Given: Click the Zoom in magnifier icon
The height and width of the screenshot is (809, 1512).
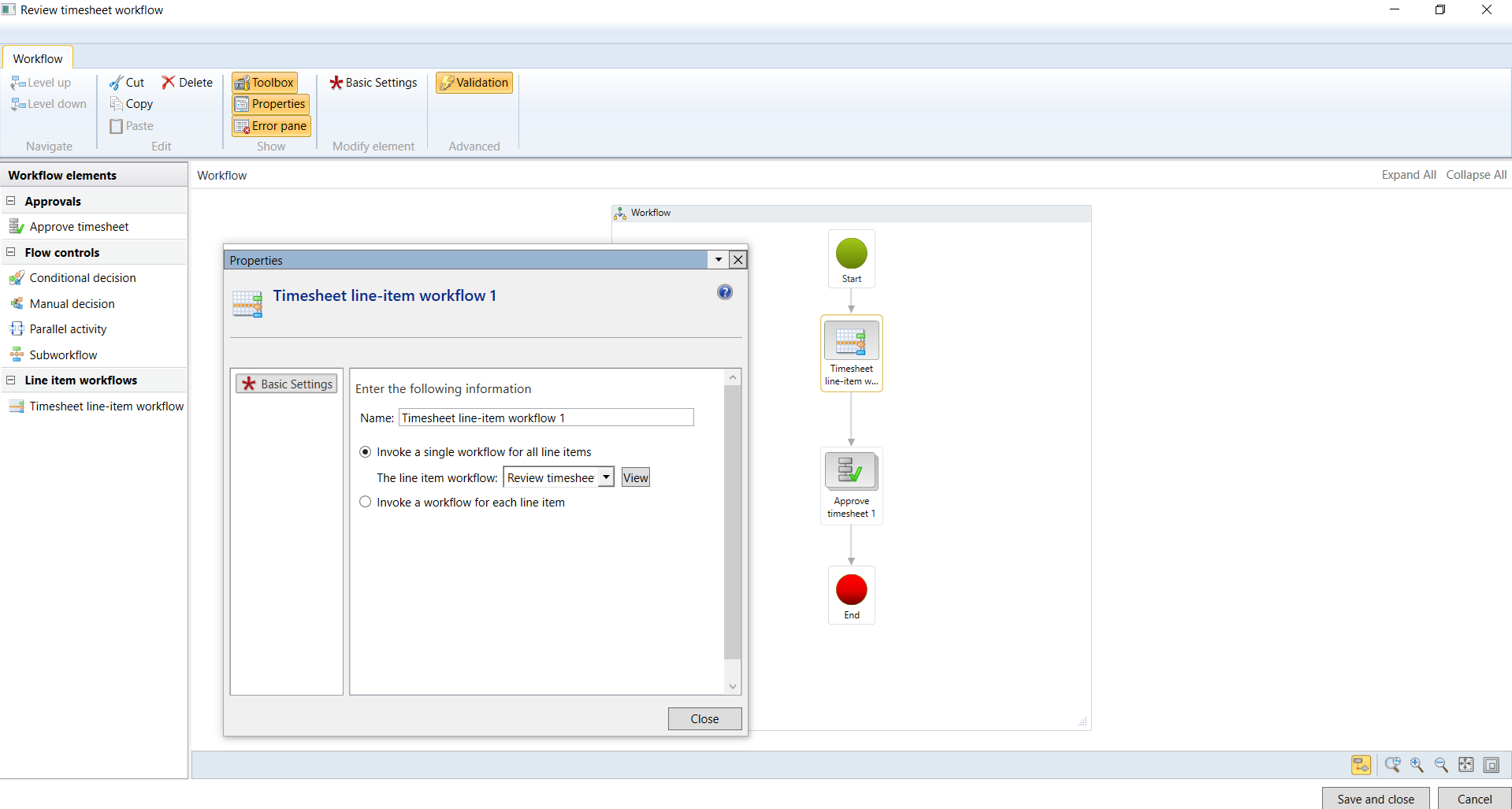Looking at the screenshot, I should (x=1416, y=764).
